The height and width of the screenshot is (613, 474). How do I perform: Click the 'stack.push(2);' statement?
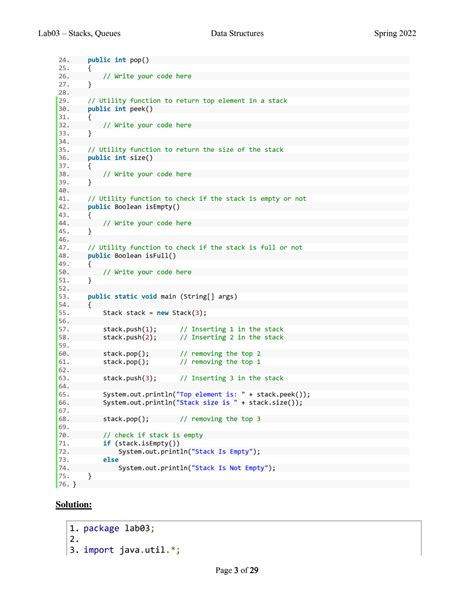coord(129,337)
